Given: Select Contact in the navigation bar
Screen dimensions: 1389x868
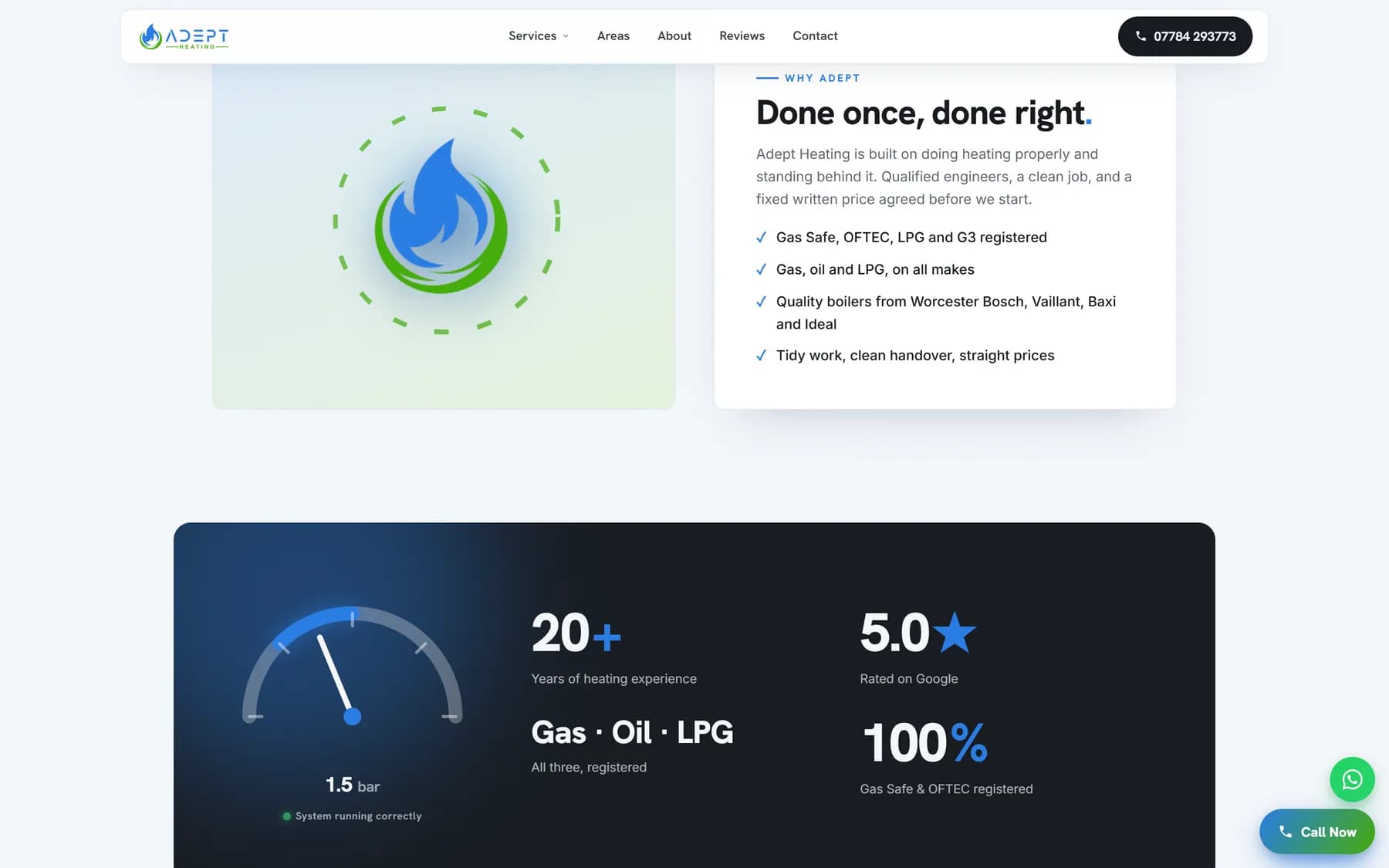Looking at the screenshot, I should [x=815, y=35].
